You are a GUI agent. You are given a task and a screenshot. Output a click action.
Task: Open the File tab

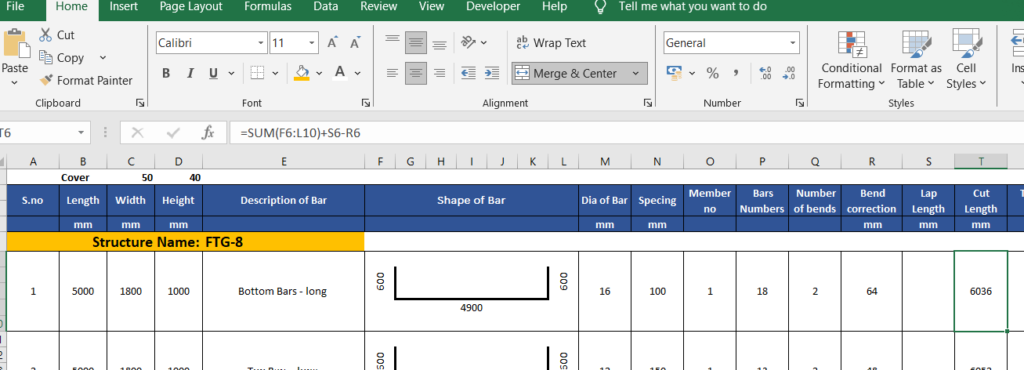click(14, 7)
